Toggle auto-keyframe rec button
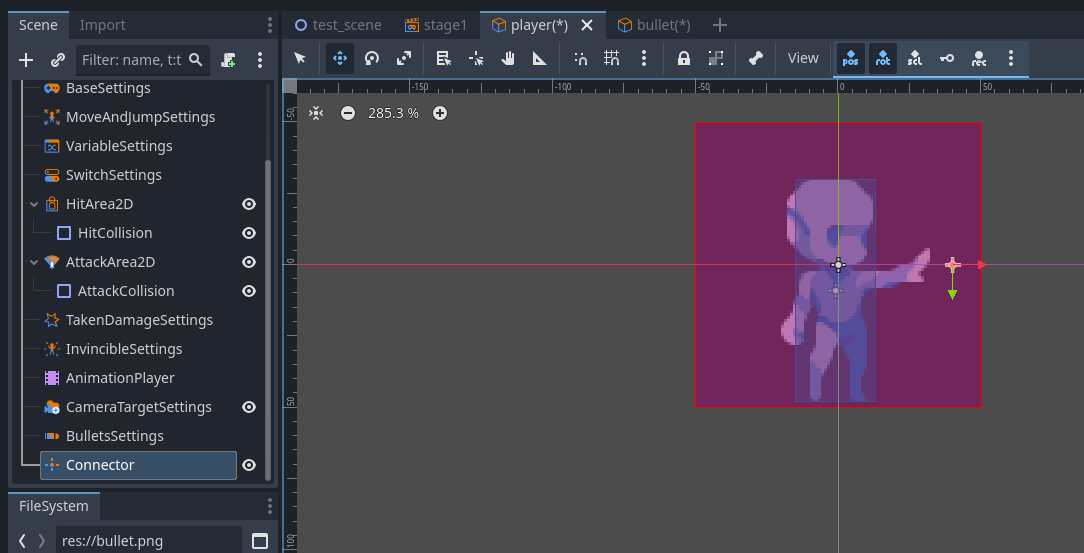This screenshot has height=553, width=1084. pyautogui.click(x=978, y=58)
